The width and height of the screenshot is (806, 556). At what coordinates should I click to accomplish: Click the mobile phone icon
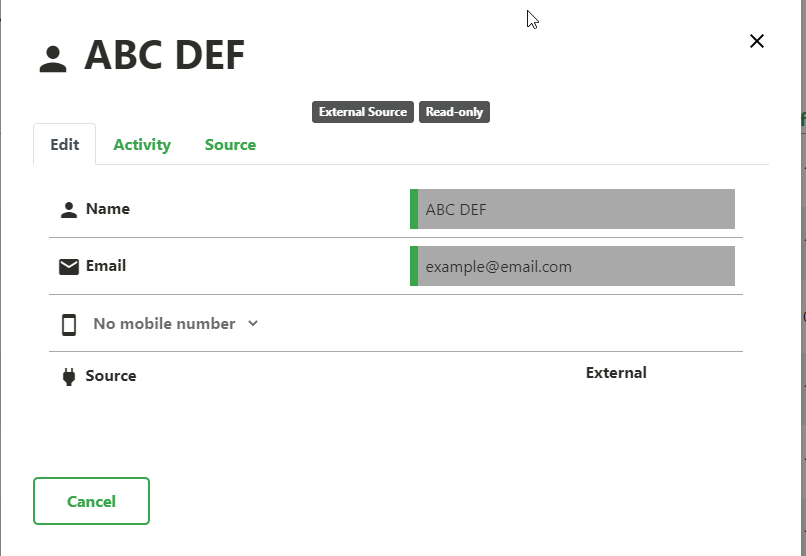click(69, 325)
